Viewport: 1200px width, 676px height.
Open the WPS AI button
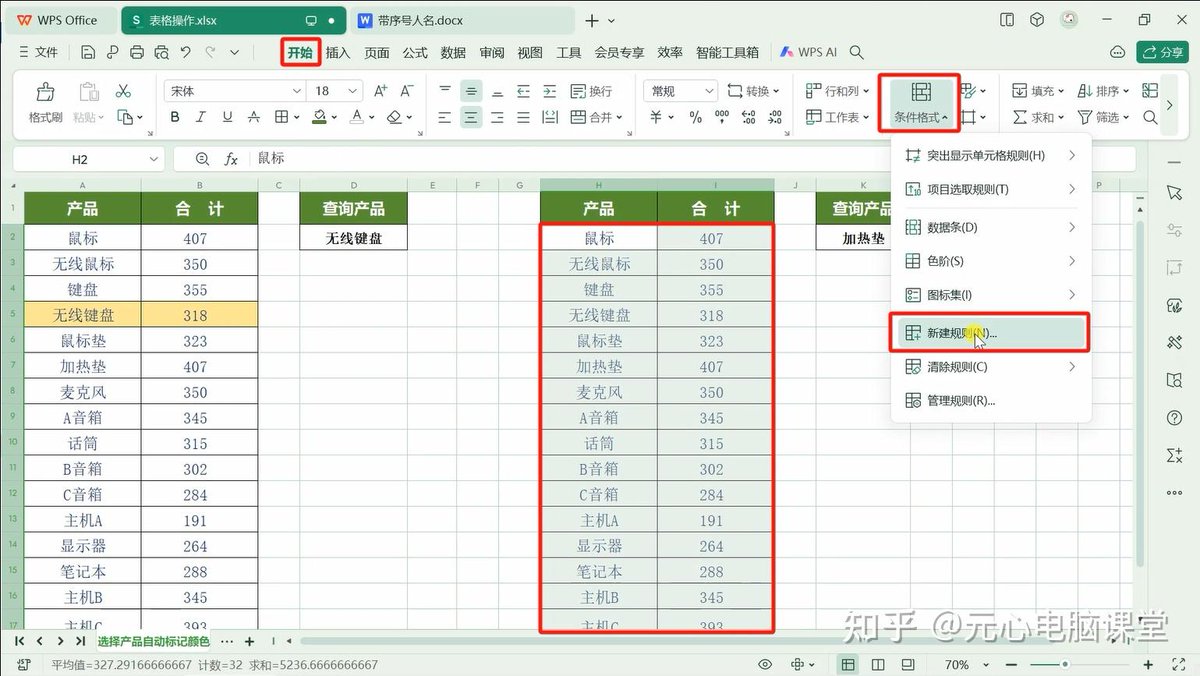coord(808,52)
